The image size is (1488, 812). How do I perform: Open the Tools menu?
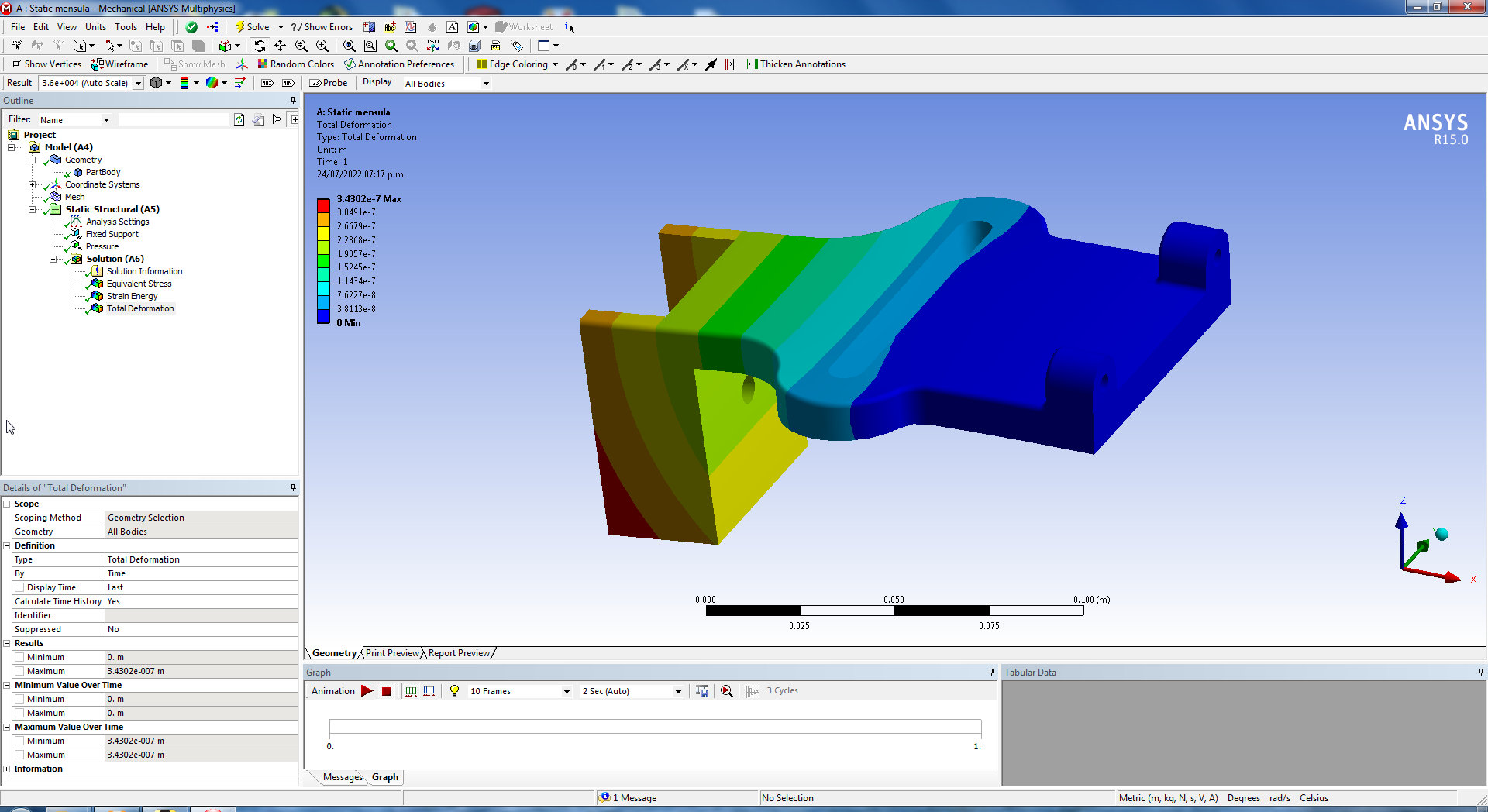(126, 27)
